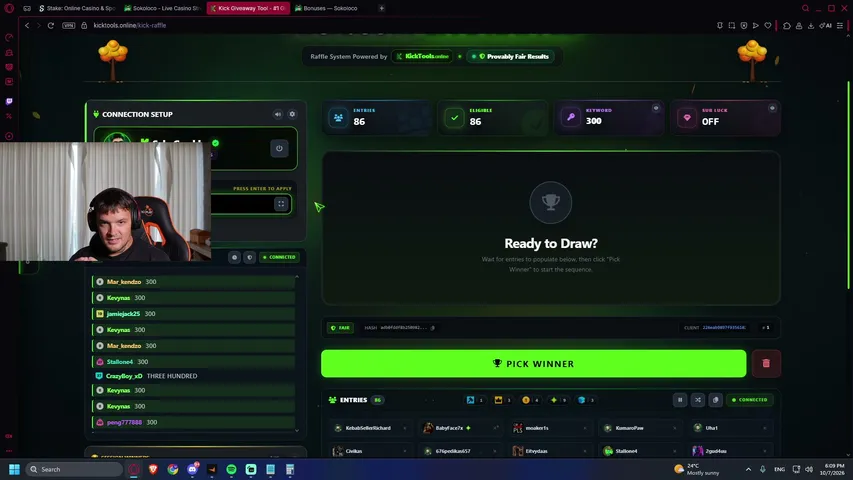The width and height of the screenshot is (853, 480).
Task: Click the FAIR badge
Action: 341,328
